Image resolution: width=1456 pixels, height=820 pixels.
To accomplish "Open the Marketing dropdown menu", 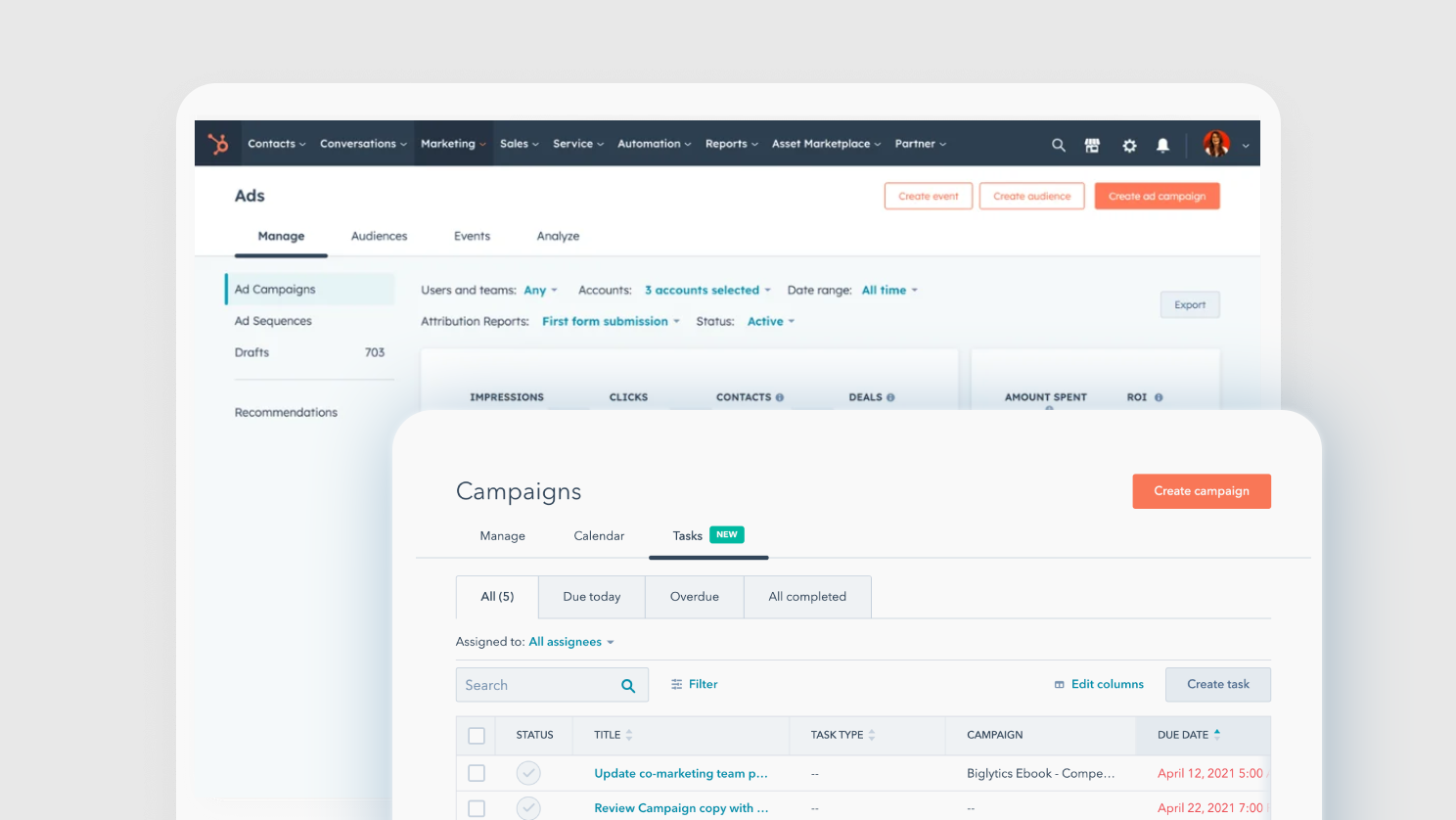I will pos(453,144).
